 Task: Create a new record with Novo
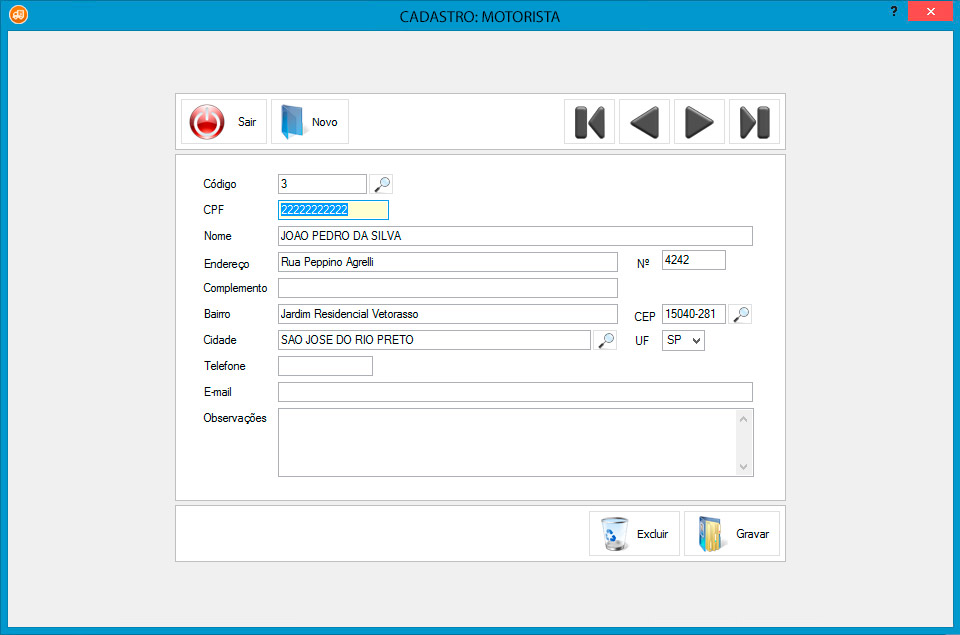pyautogui.click(x=310, y=122)
